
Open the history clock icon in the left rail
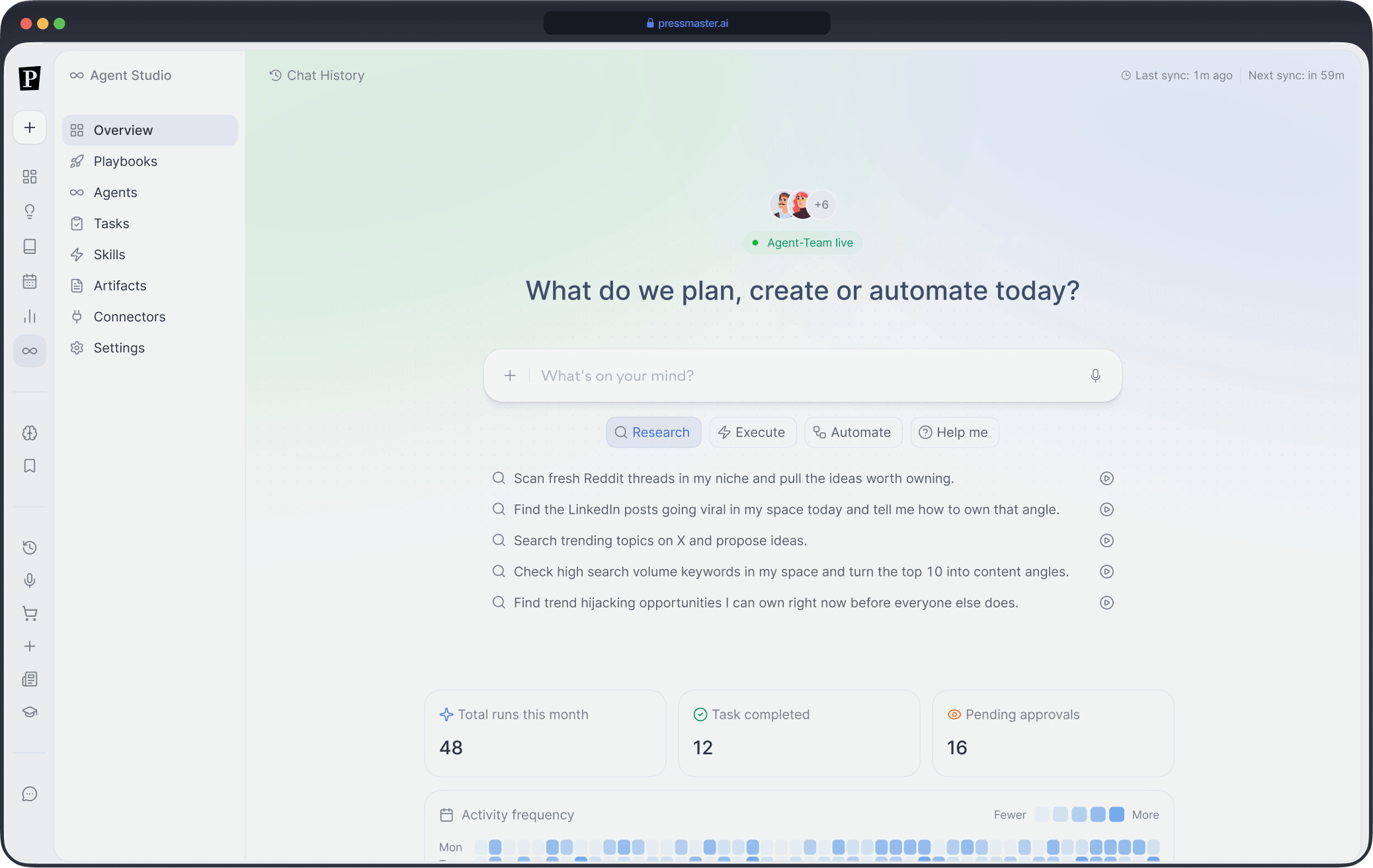30,547
